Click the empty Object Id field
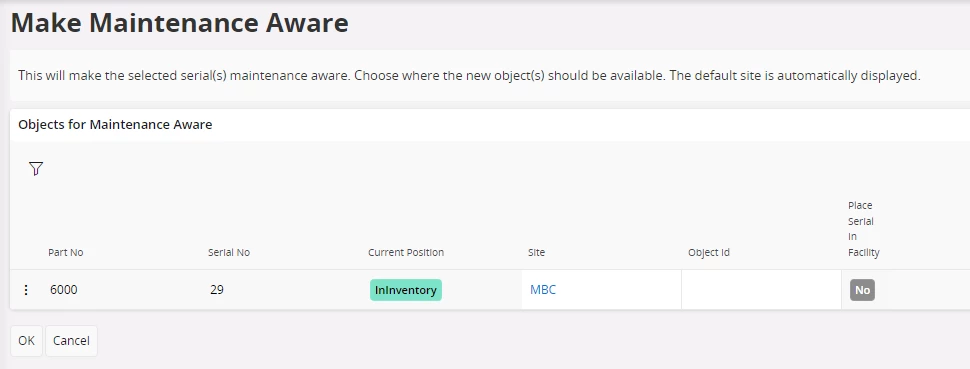The image size is (970, 369). (761, 290)
